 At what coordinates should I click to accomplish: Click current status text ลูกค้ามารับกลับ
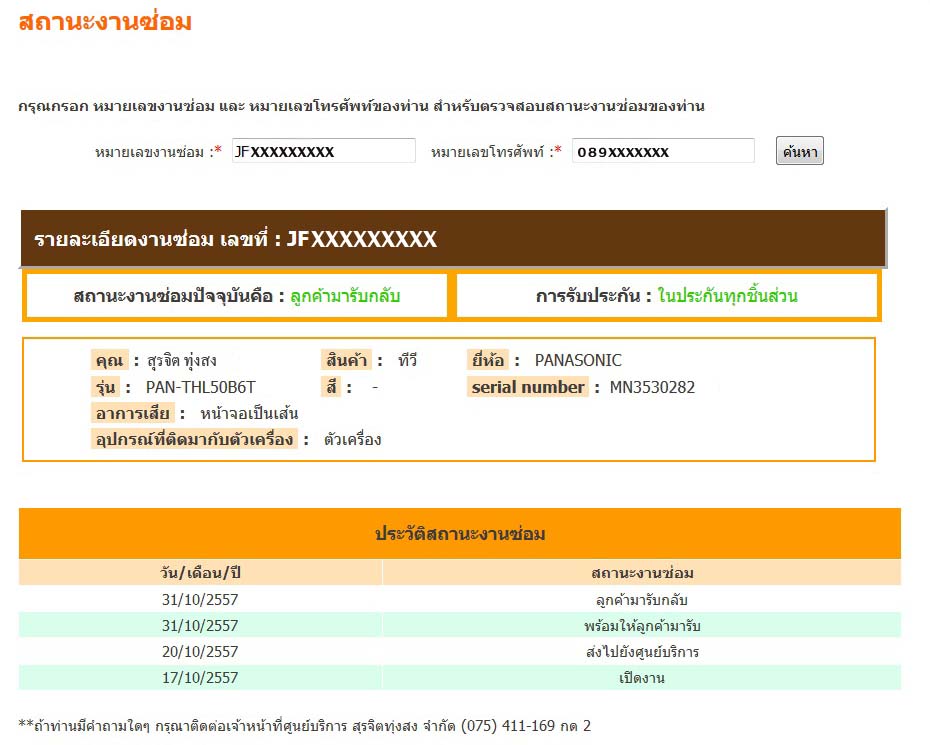pyautogui.click(x=345, y=295)
